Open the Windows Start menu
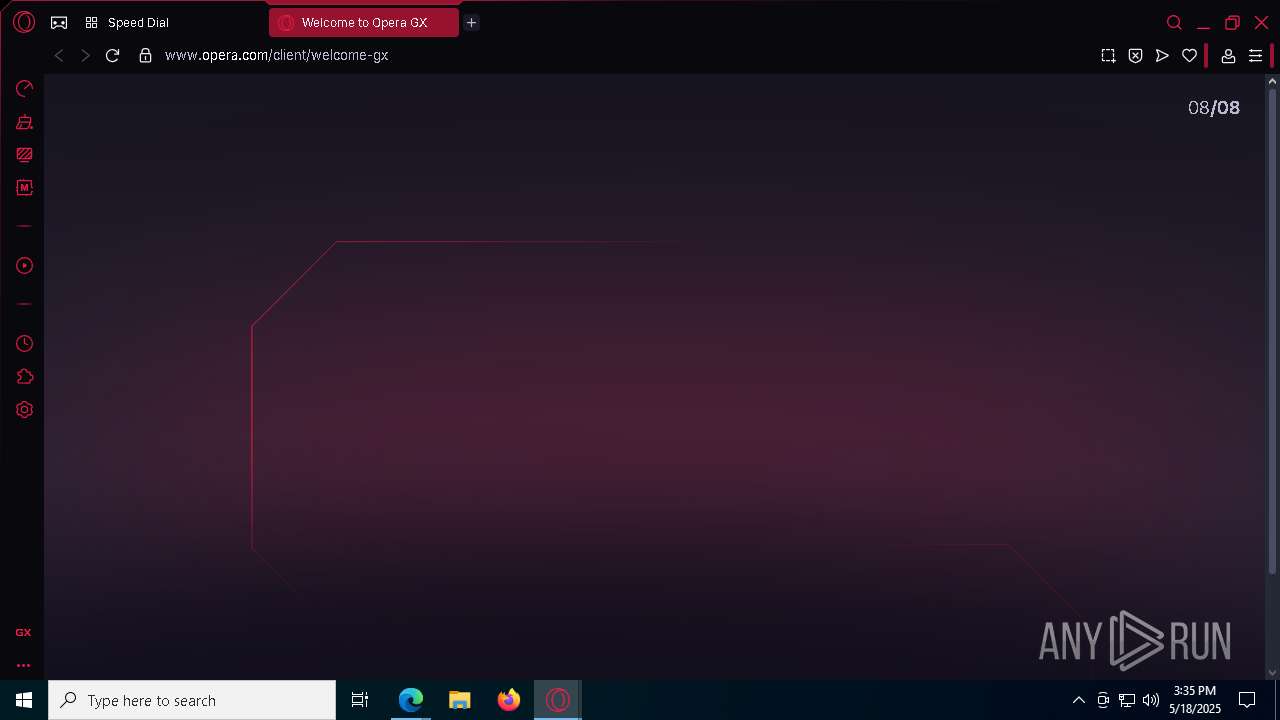Viewport: 1280px width, 720px height. pyautogui.click(x=24, y=700)
